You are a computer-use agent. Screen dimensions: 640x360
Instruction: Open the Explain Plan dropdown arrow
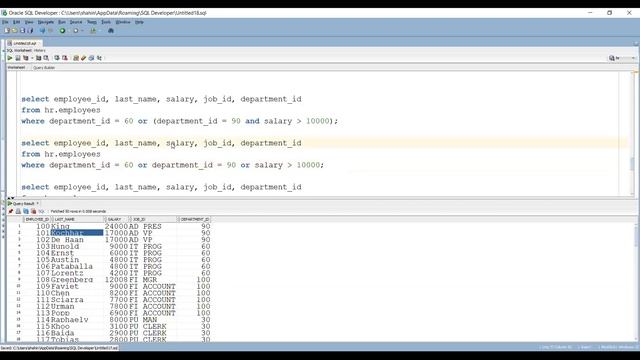[x=32, y=58]
